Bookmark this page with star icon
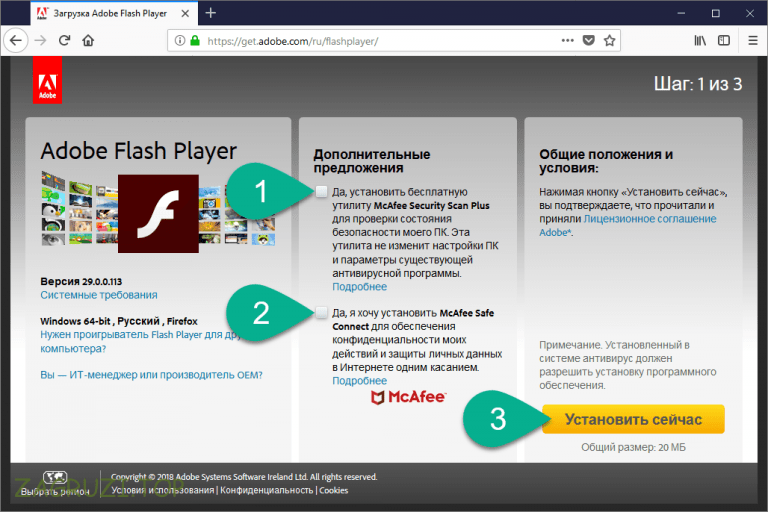 pyautogui.click(x=609, y=40)
